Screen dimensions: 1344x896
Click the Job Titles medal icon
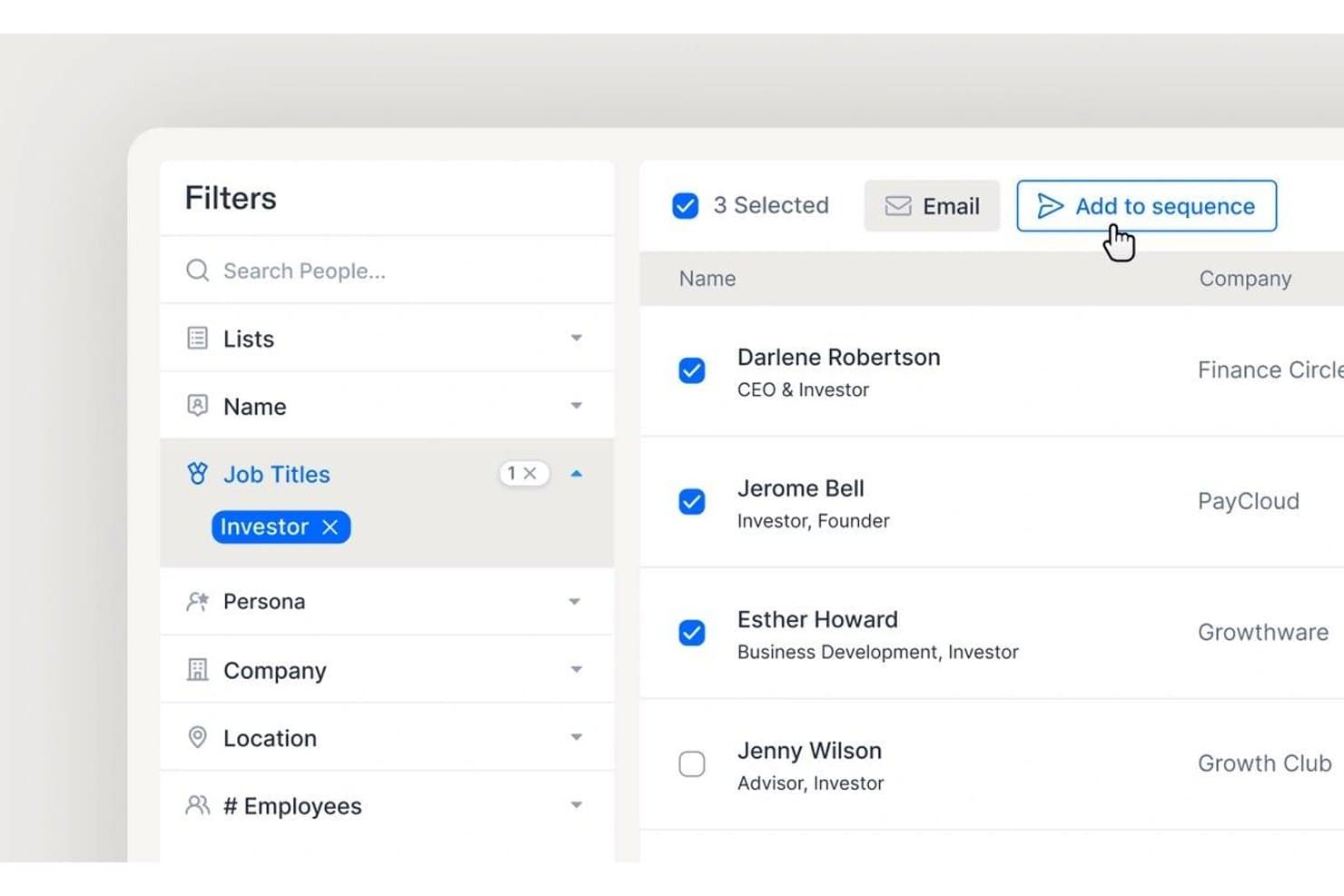197,473
